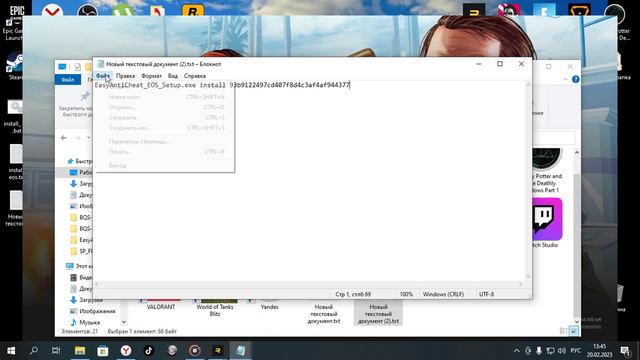Open the Формат menu in Notepad
The width and height of the screenshot is (640, 360).
(x=151, y=76)
